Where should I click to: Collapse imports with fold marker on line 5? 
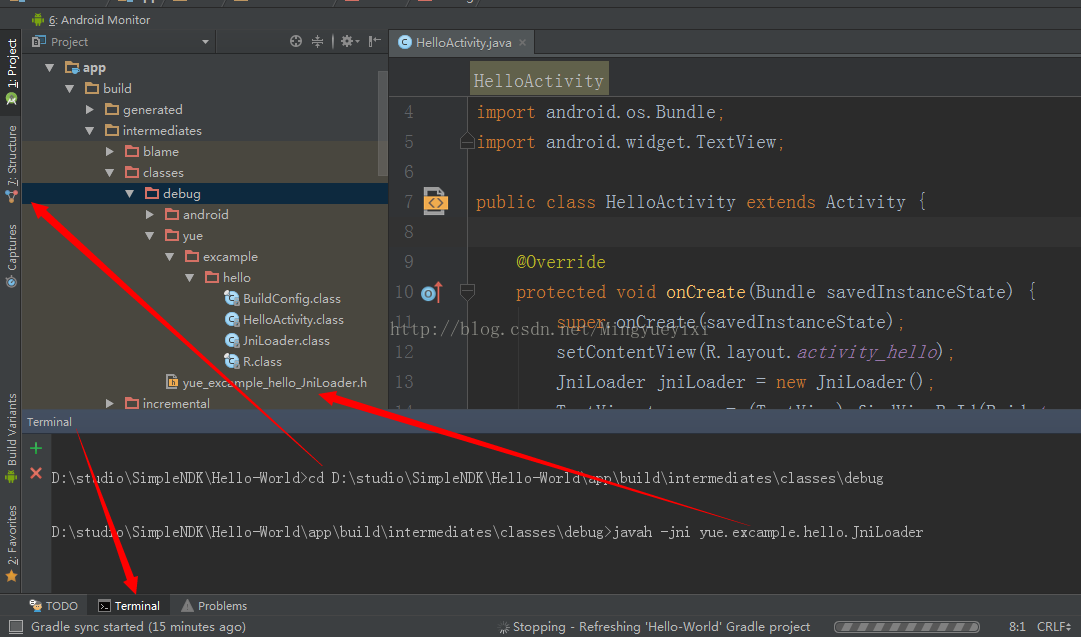tap(467, 142)
